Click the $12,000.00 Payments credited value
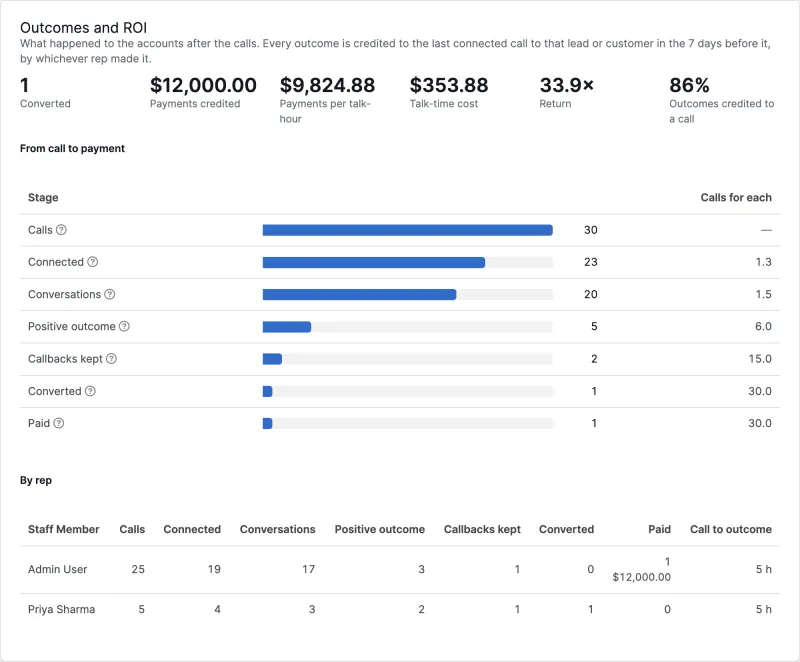The height and width of the screenshot is (662, 800). (x=203, y=85)
